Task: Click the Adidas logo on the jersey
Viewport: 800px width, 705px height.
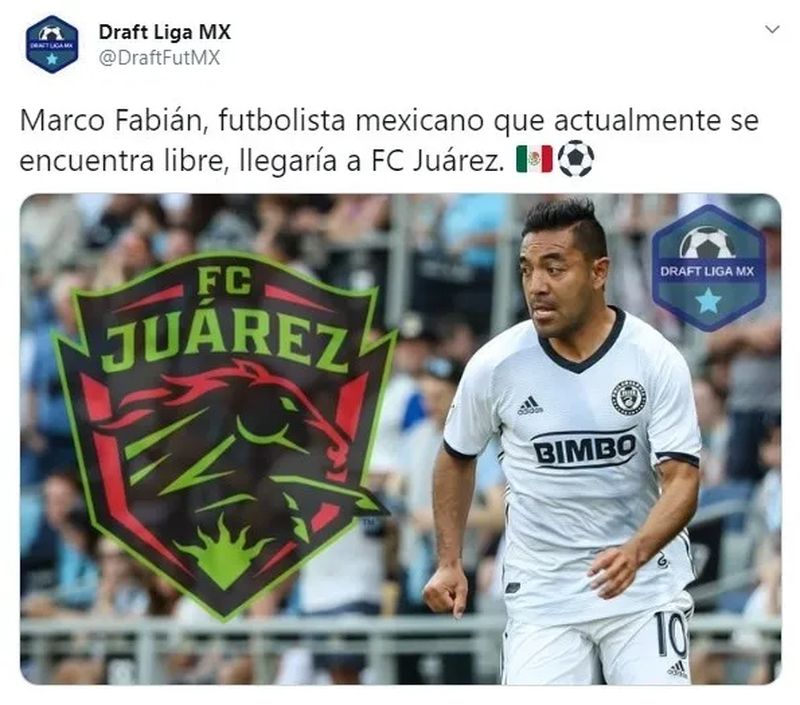Action: coord(531,406)
